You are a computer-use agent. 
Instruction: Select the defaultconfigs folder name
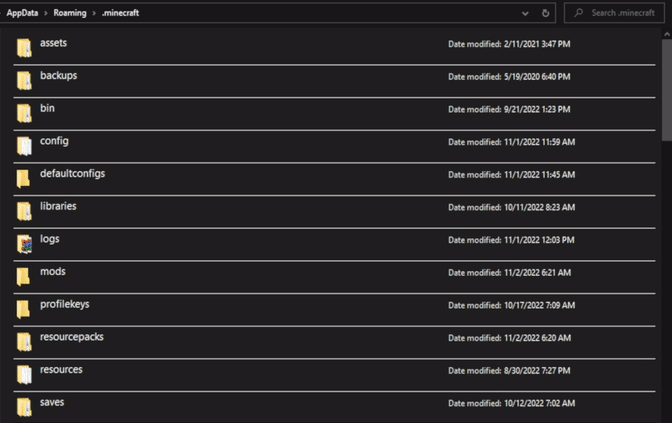pyautogui.click(x=72, y=173)
